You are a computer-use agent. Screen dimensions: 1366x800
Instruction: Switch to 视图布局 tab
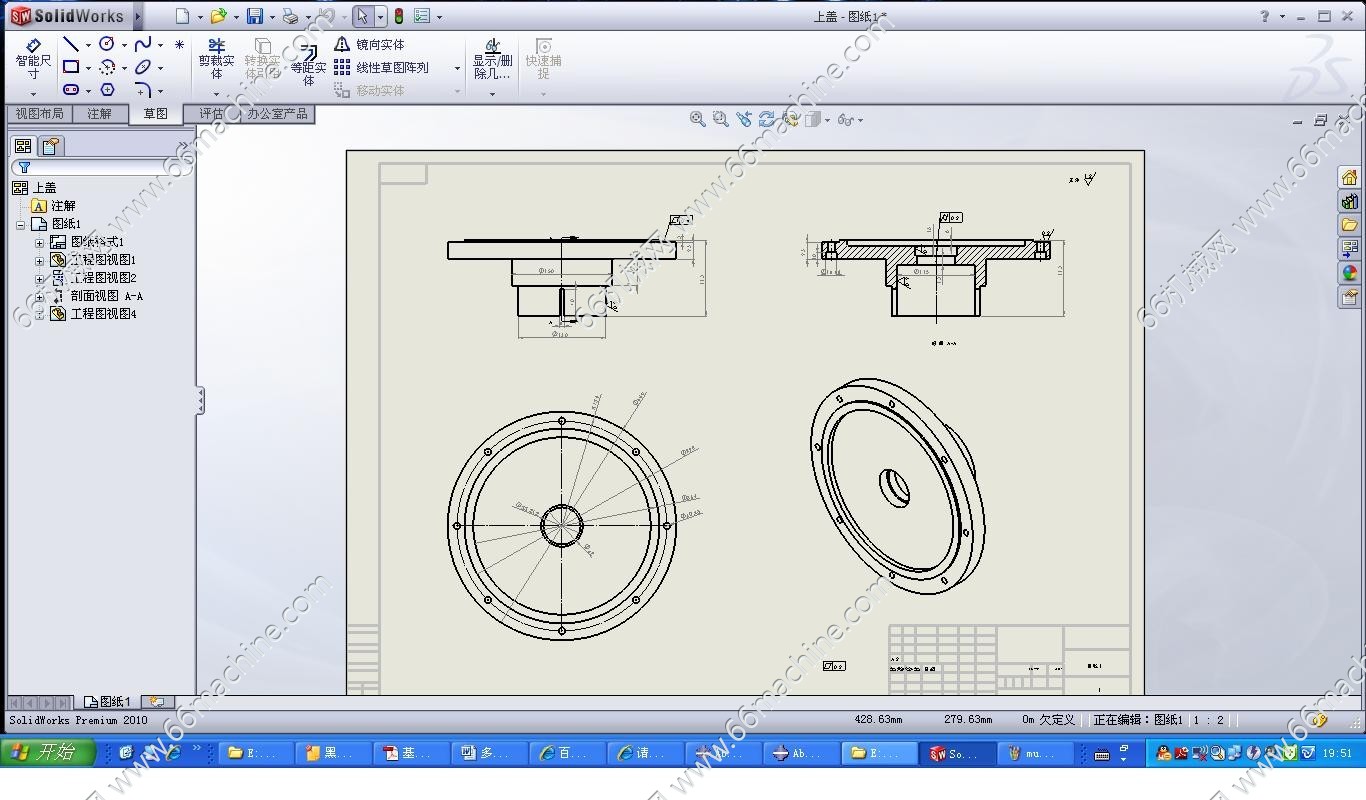pos(40,114)
